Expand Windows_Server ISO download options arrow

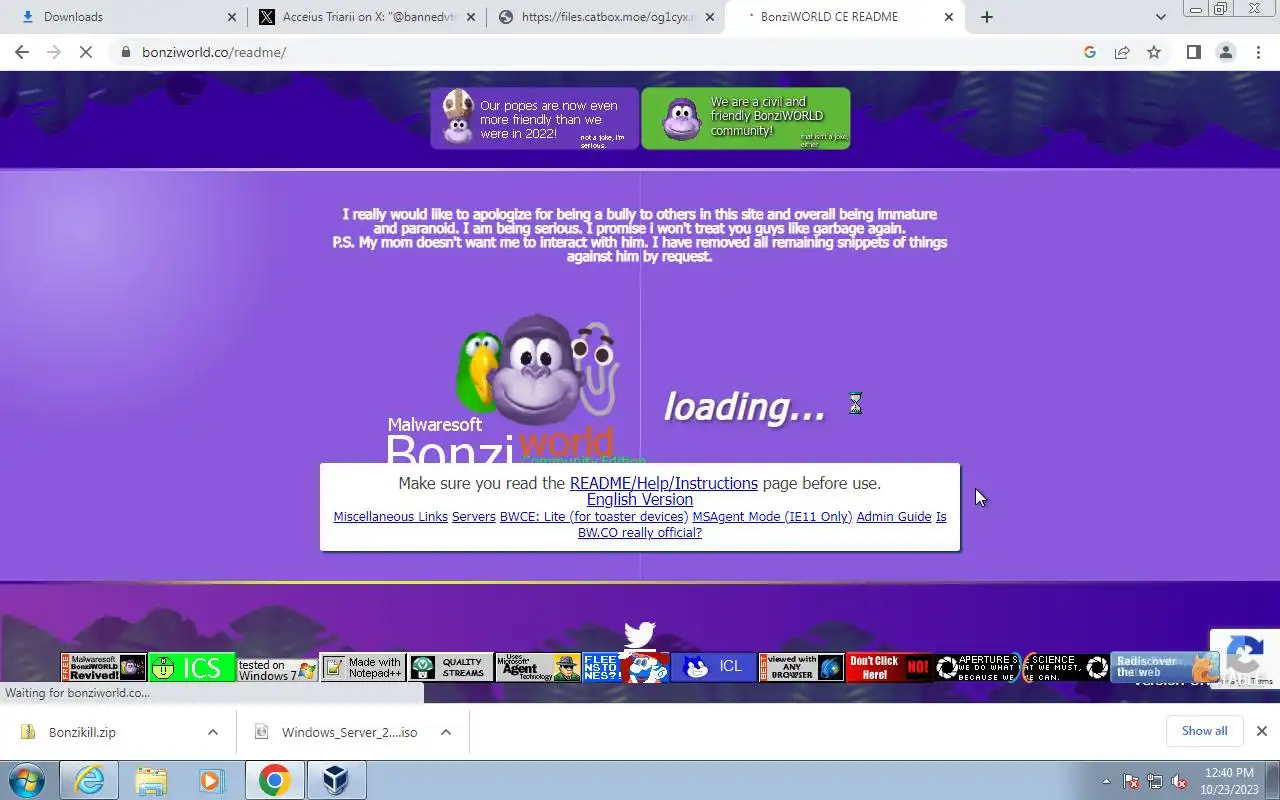pyautogui.click(x=446, y=732)
